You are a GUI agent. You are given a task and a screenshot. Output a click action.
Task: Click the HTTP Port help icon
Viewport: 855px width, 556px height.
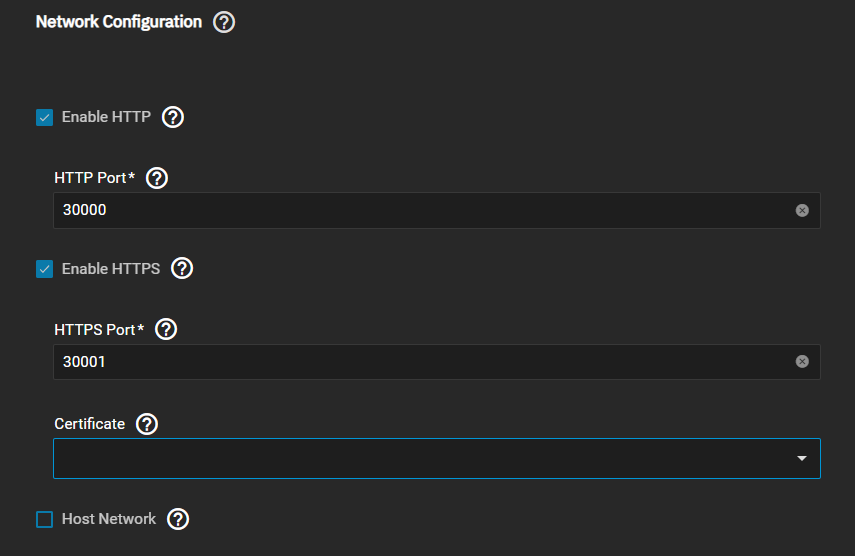pyautogui.click(x=157, y=178)
